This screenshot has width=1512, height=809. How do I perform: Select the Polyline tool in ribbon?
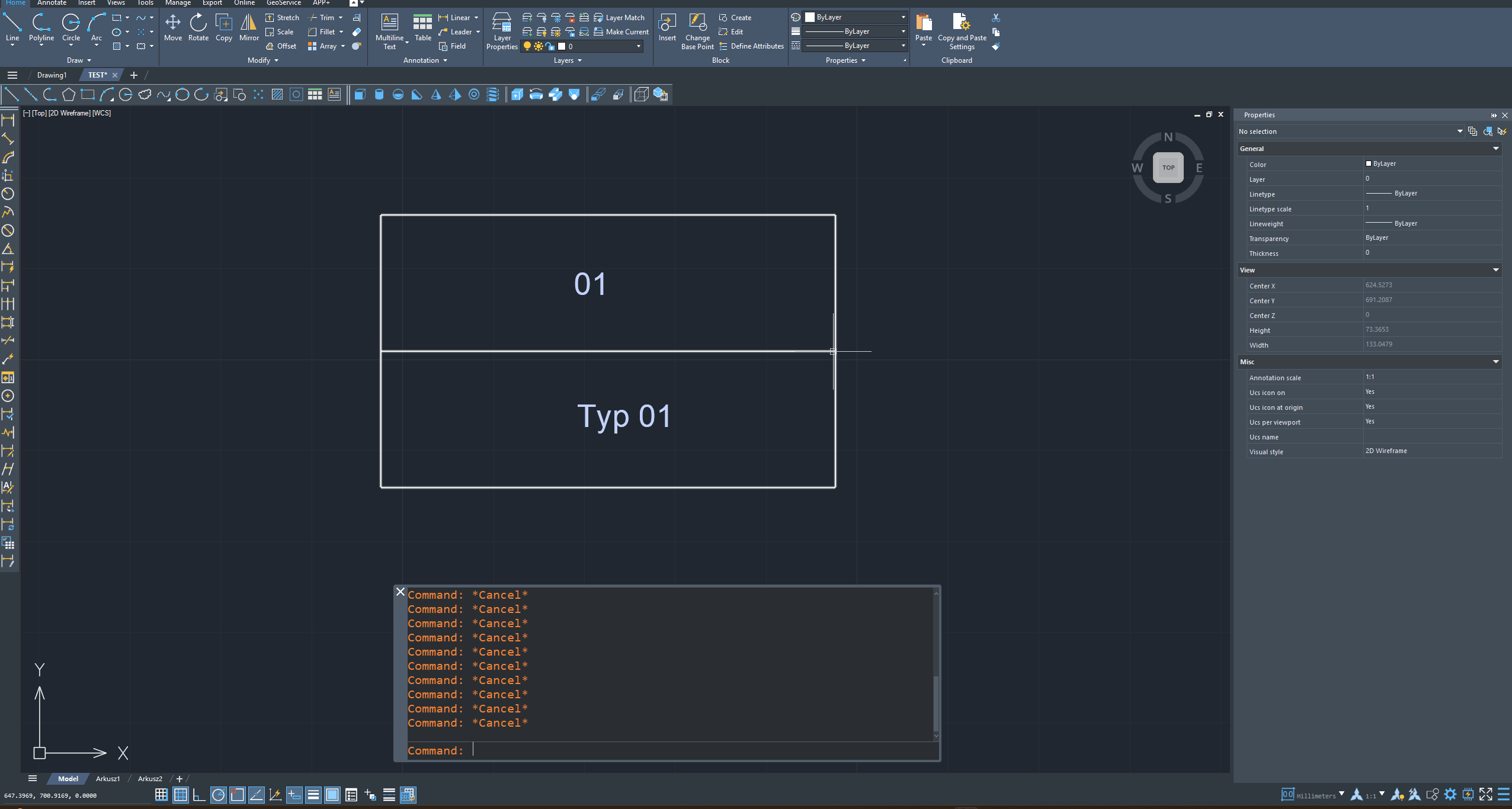coord(41,28)
